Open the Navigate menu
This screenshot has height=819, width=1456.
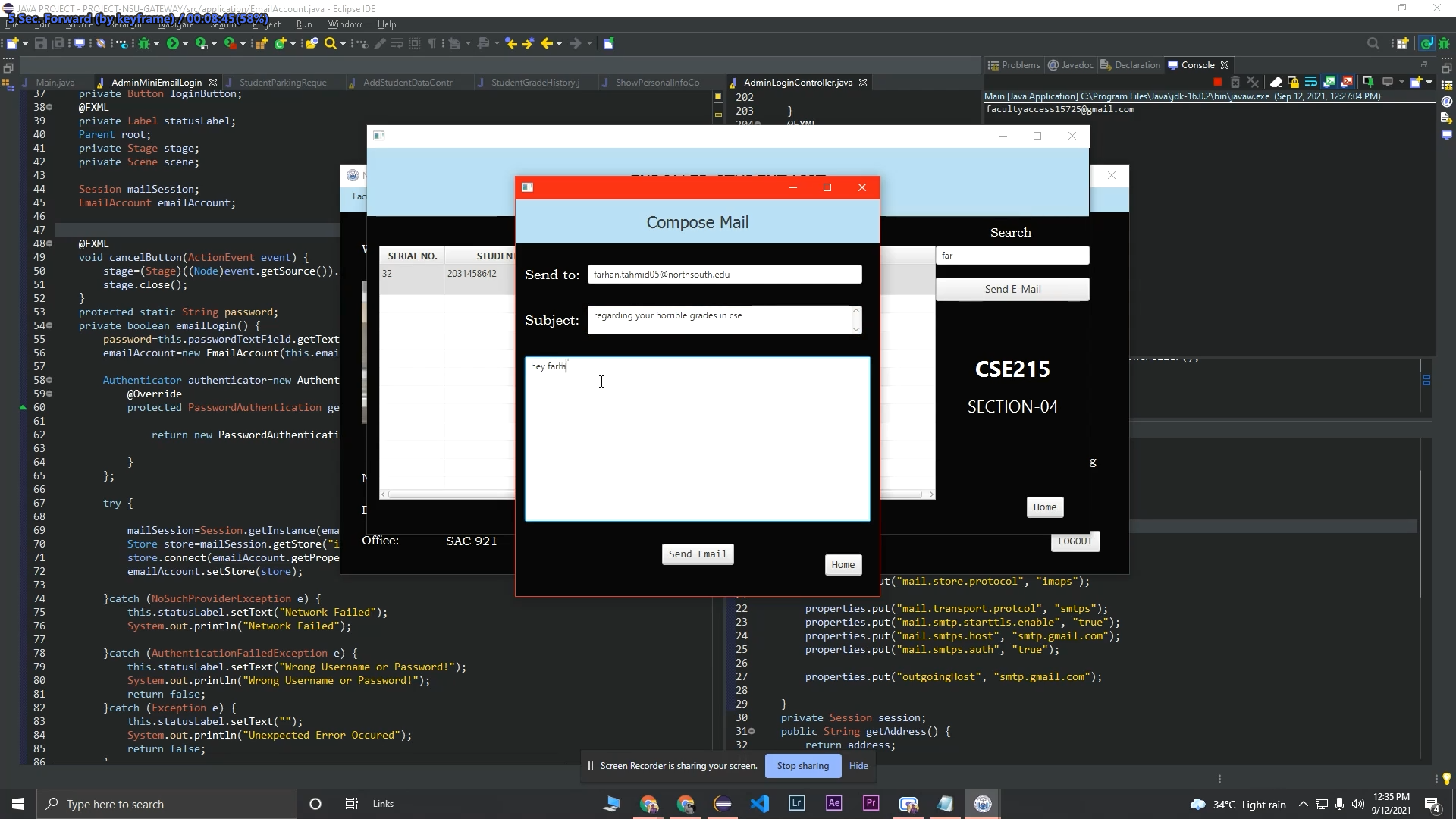tap(175, 24)
